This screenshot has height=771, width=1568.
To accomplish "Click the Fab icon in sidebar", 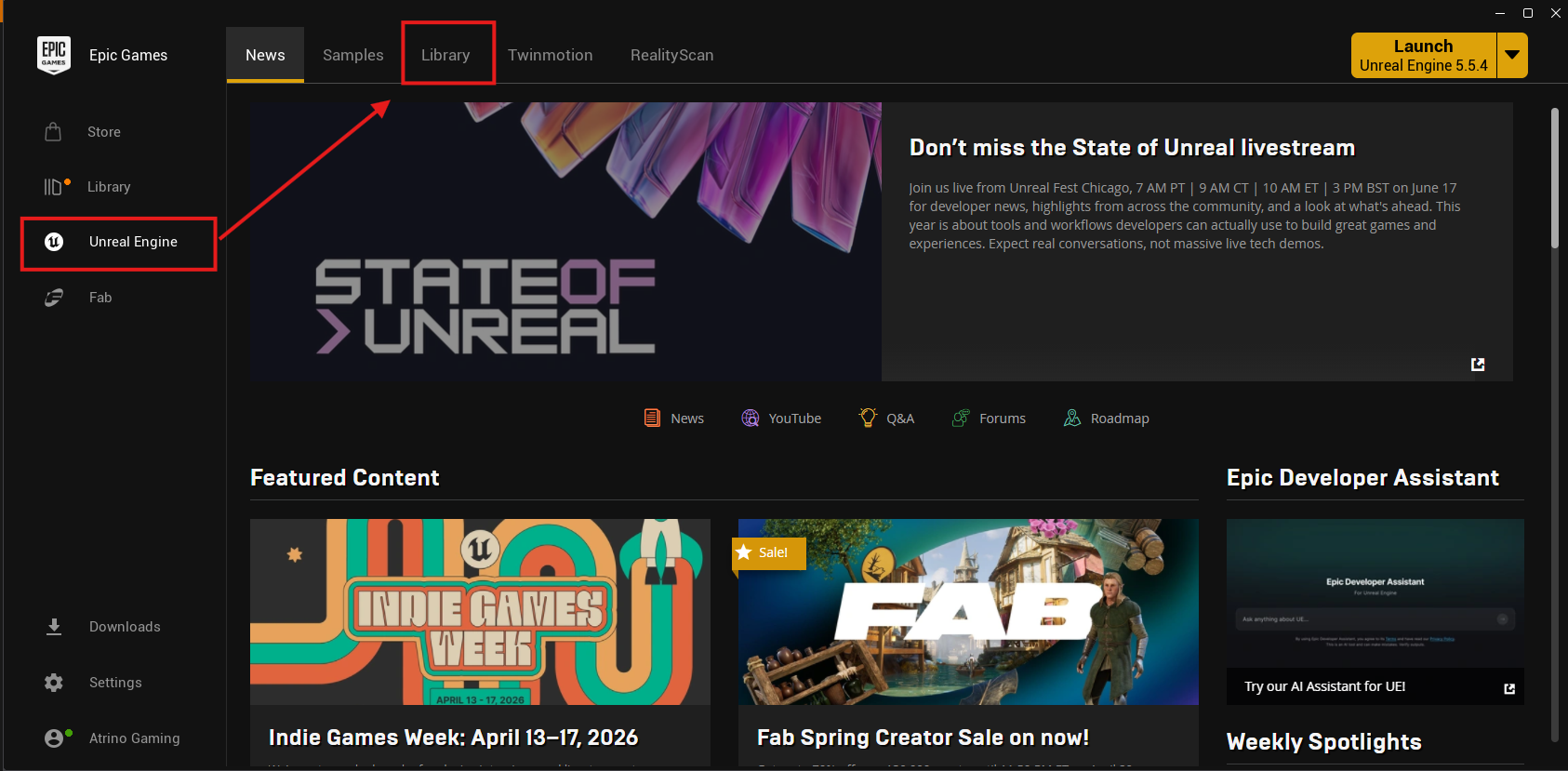I will pyautogui.click(x=54, y=298).
